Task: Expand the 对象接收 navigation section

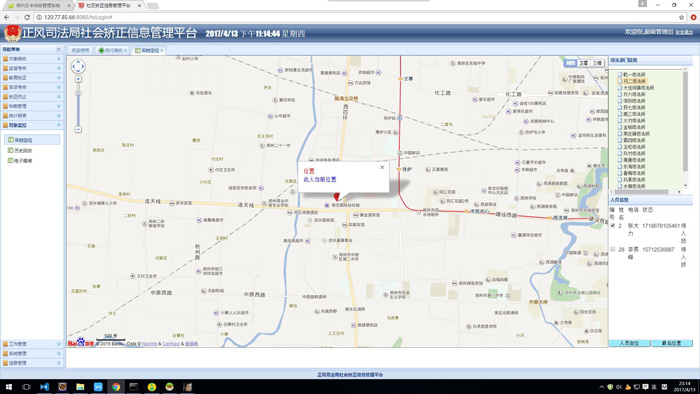Action: (32, 58)
